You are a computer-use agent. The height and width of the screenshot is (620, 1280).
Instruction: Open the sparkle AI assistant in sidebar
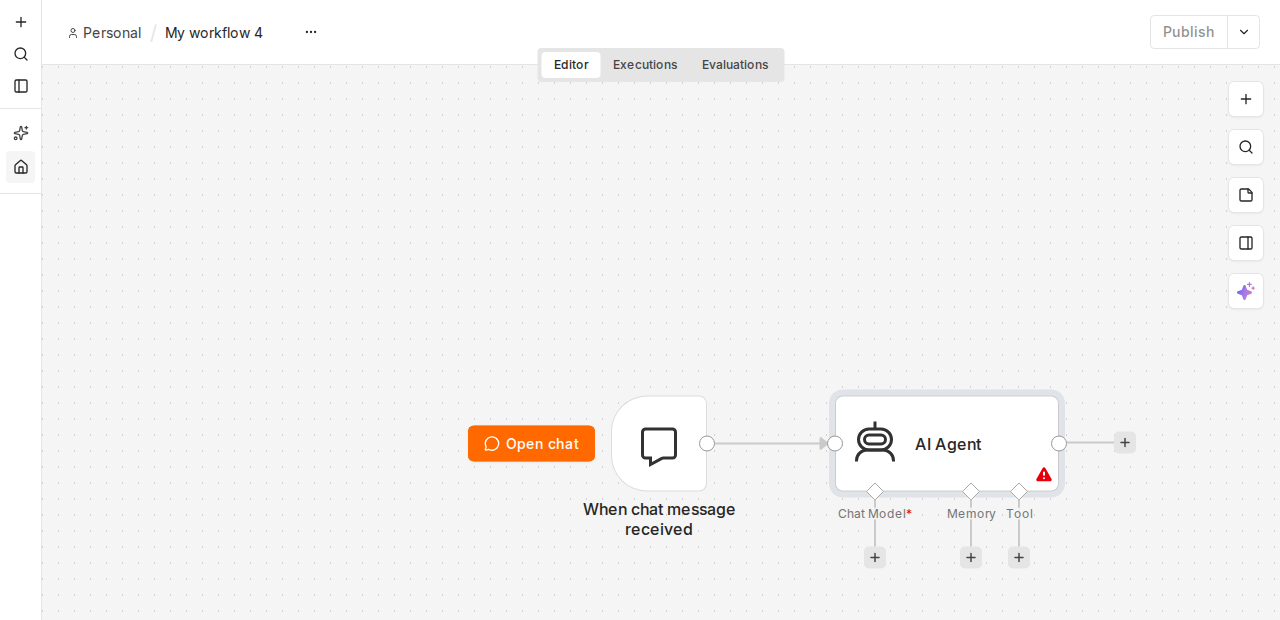pyautogui.click(x=21, y=133)
